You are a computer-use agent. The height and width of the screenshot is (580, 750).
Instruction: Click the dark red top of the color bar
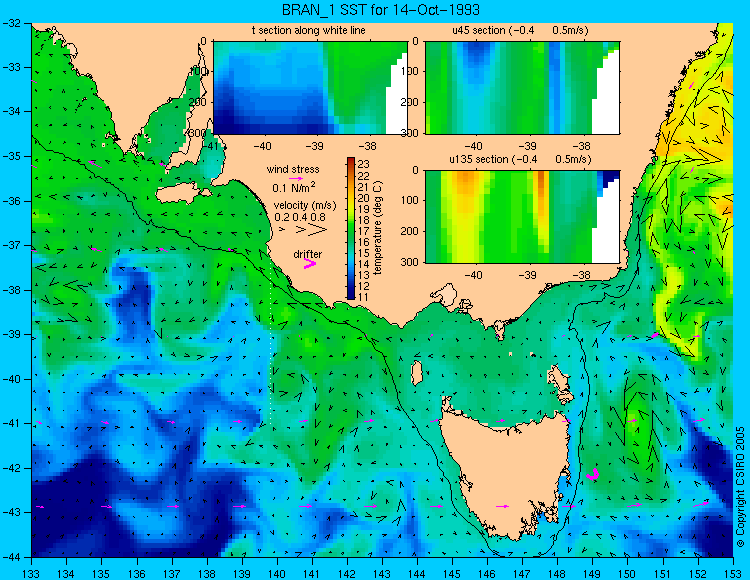point(351,161)
